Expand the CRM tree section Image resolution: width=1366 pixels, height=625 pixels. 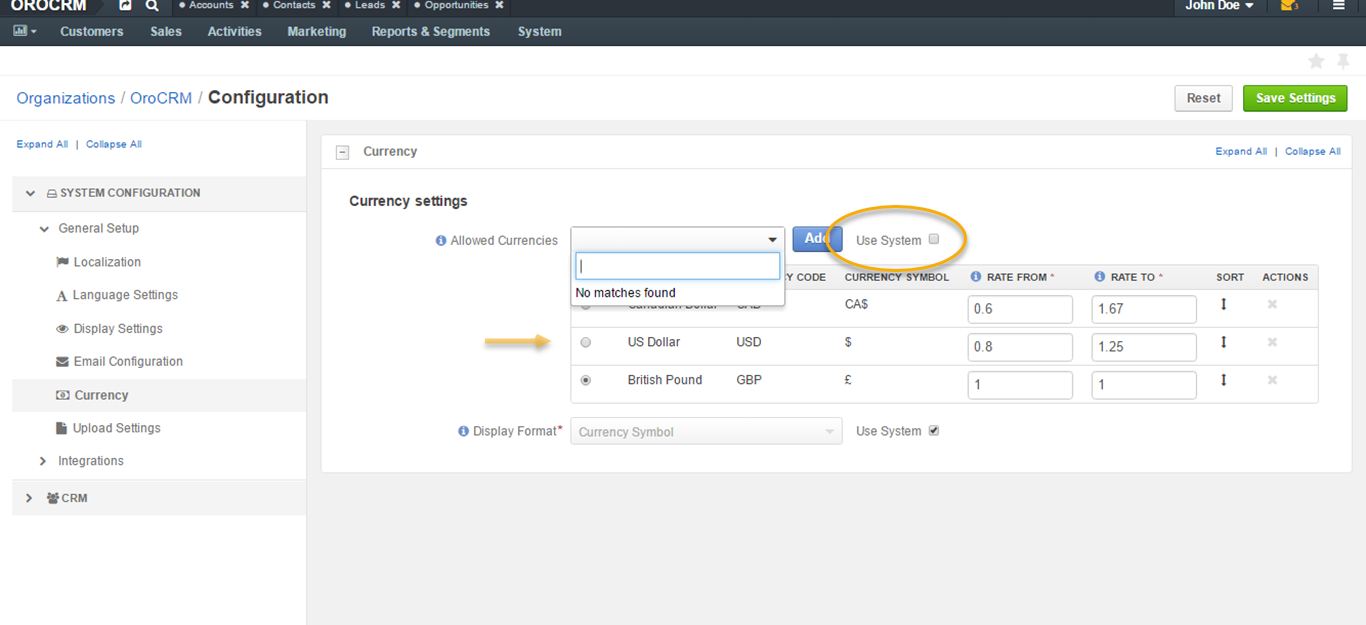pos(28,498)
